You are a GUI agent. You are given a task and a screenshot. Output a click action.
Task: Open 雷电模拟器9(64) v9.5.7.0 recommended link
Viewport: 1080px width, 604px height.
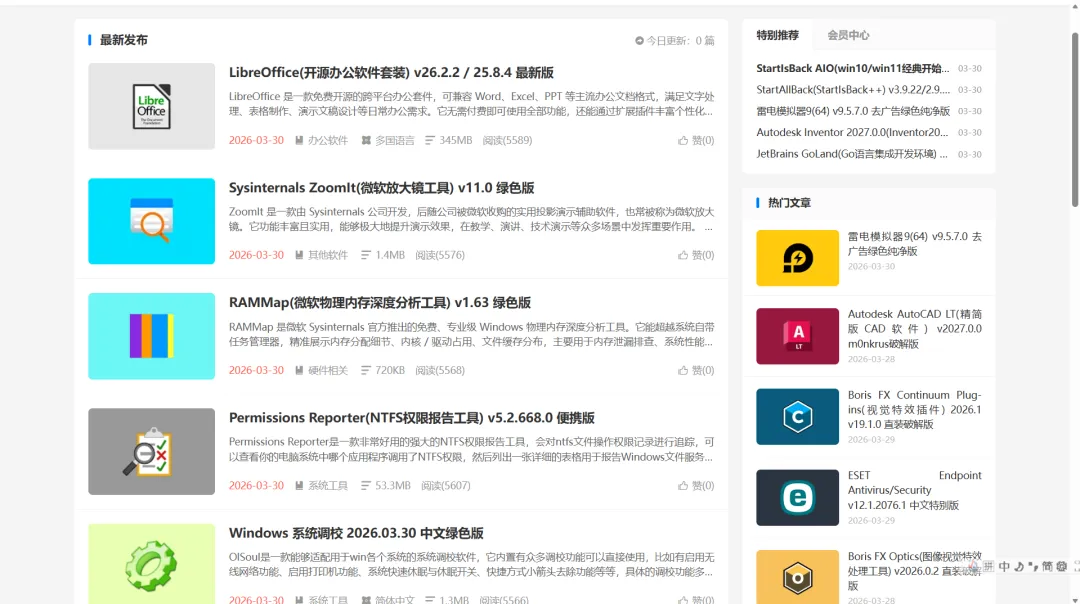pyautogui.click(x=853, y=111)
